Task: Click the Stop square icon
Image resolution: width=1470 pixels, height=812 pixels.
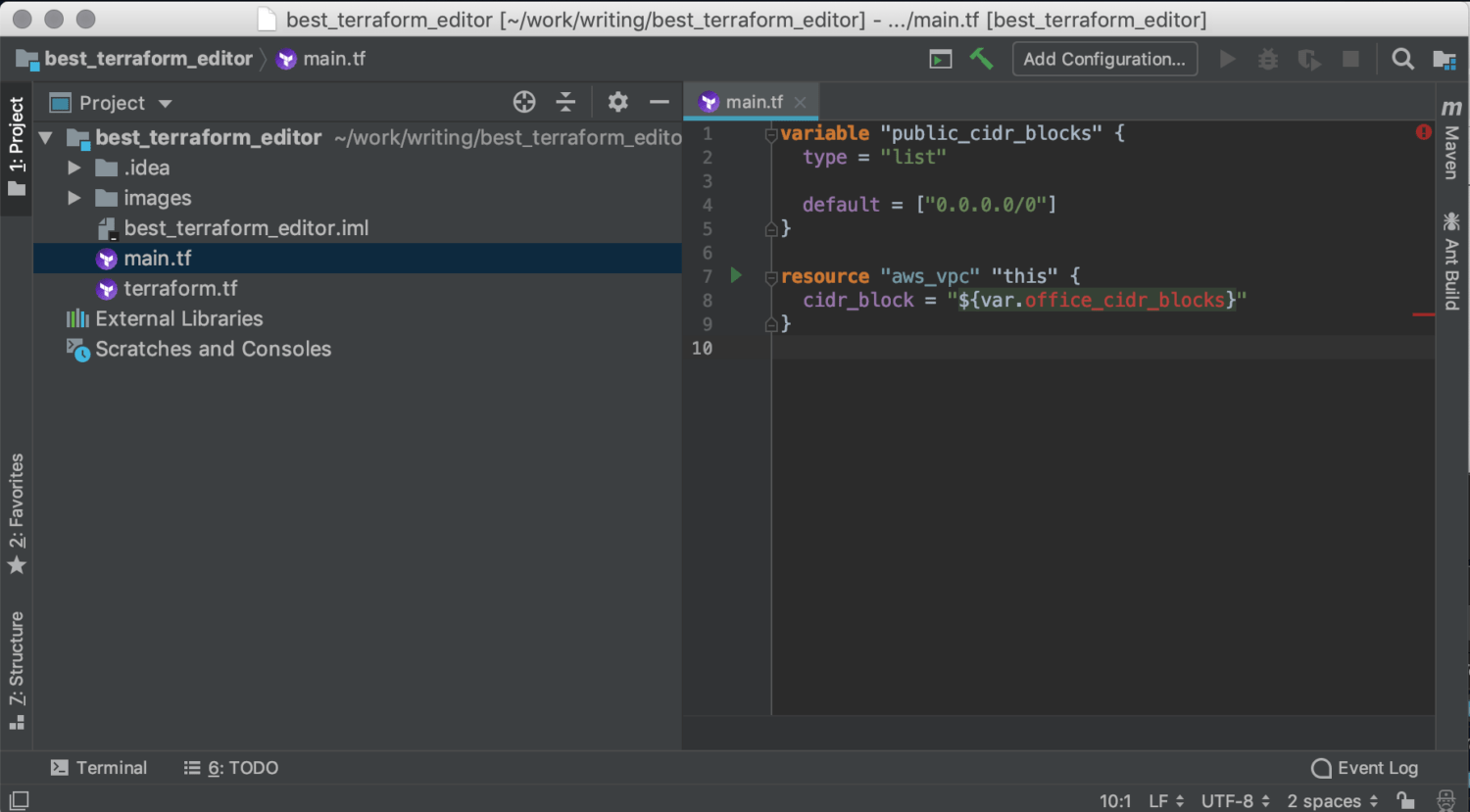Action: (1350, 60)
